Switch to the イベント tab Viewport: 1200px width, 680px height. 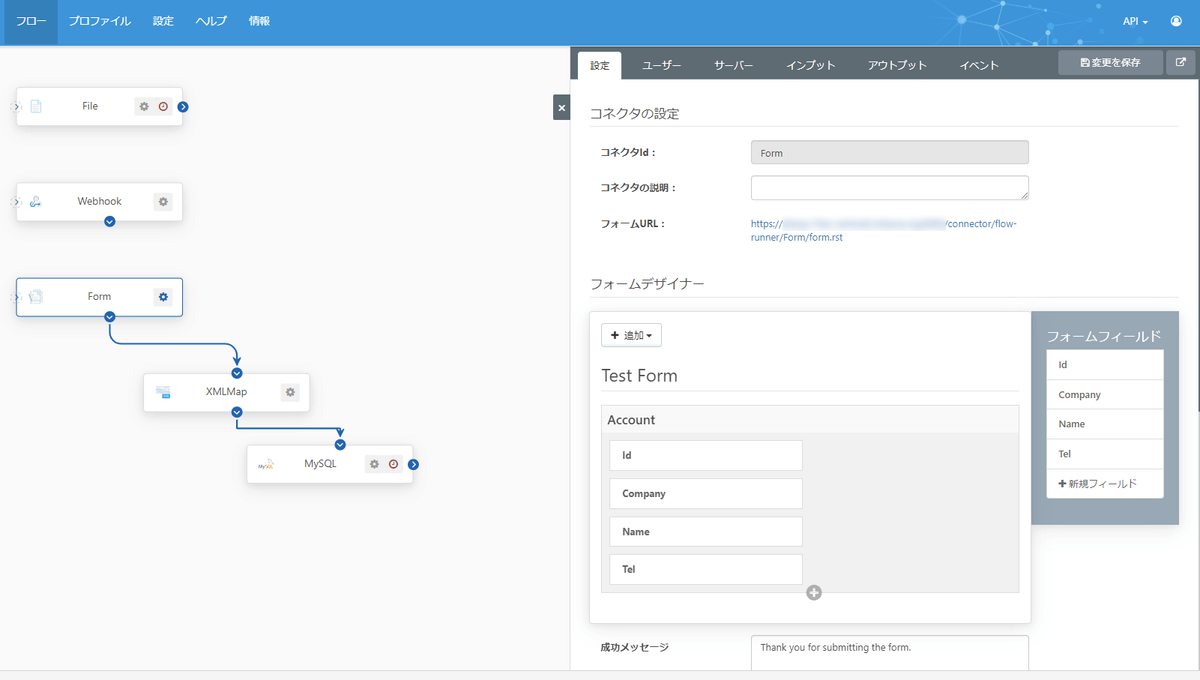coord(979,65)
